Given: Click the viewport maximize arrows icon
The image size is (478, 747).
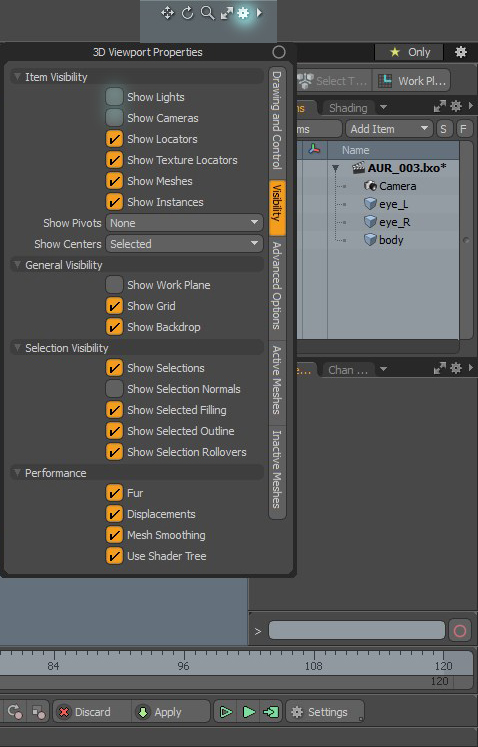Looking at the screenshot, I should (x=226, y=13).
